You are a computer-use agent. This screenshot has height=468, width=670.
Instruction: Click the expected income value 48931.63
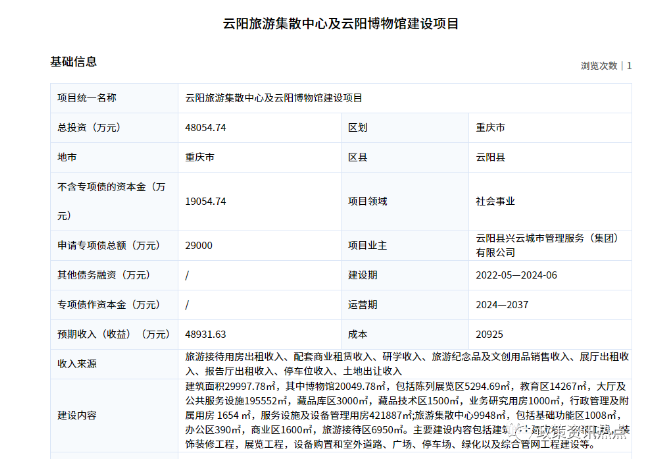pos(206,334)
